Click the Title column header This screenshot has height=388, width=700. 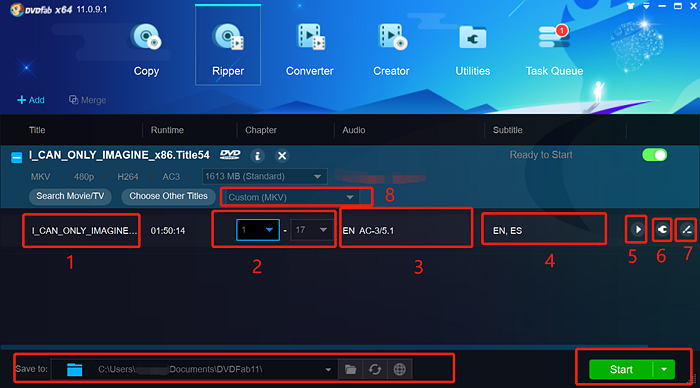coord(37,130)
